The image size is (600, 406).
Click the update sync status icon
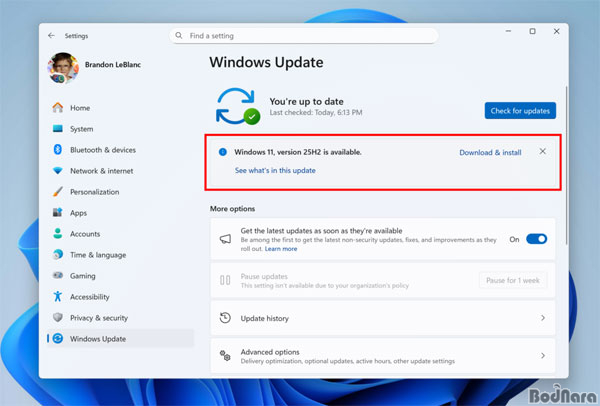click(238, 107)
